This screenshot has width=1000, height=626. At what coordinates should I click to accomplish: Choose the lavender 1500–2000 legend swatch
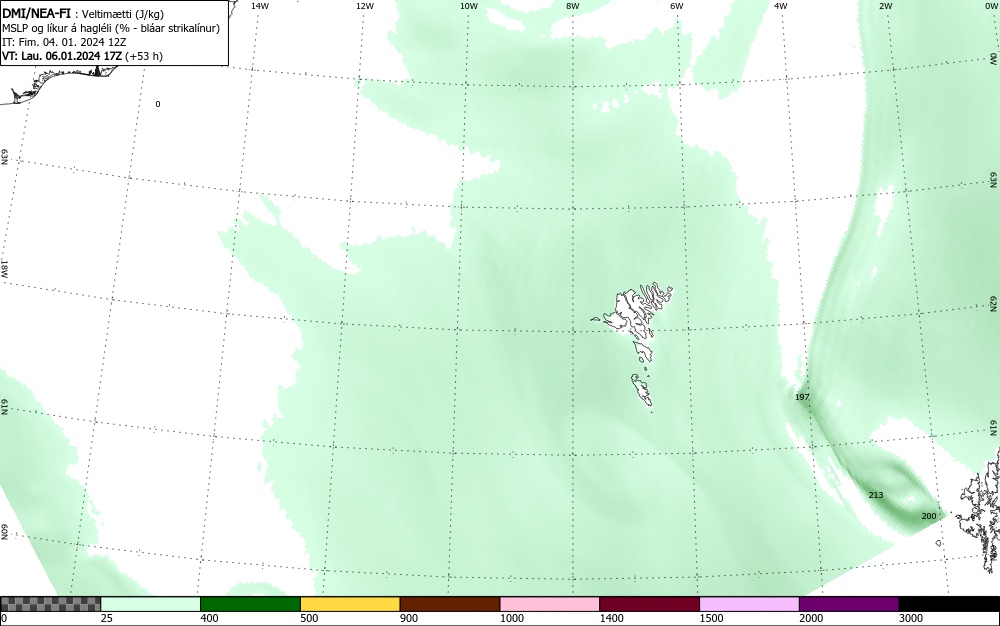(749, 604)
